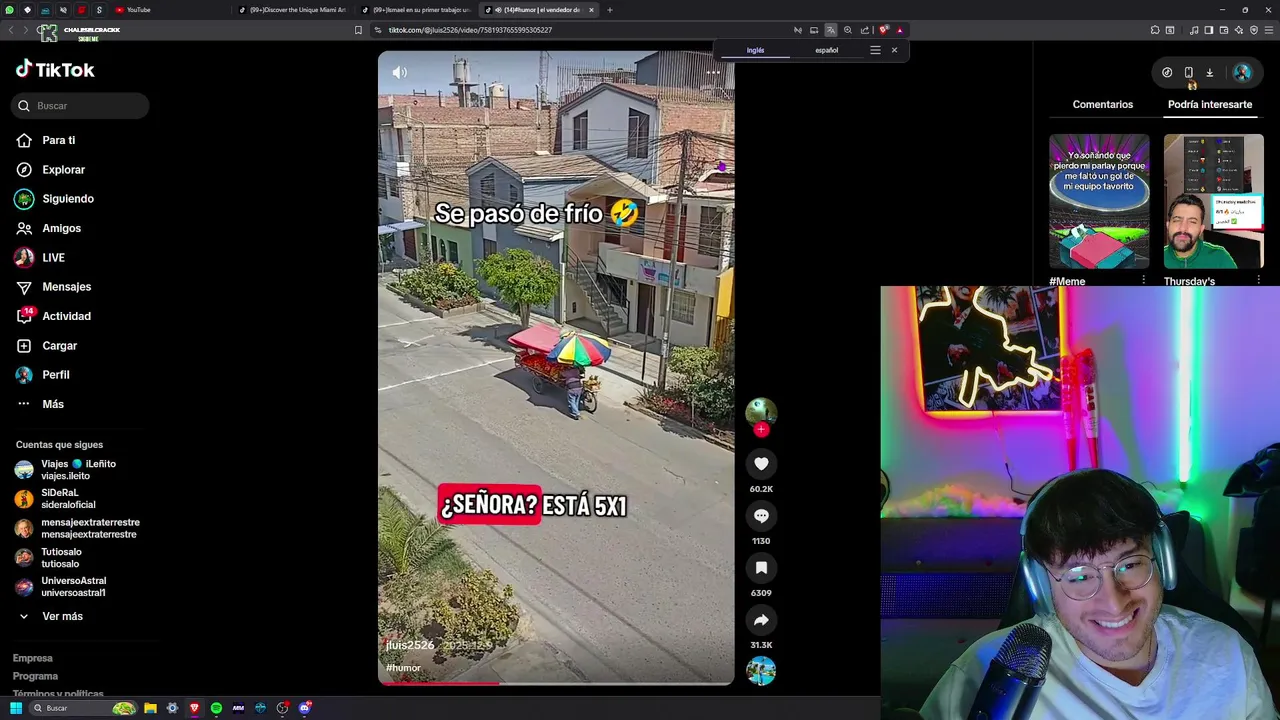Image resolution: width=1280 pixels, height=720 pixels.
Task: Seek on the red video progress bar
Action: coord(556,684)
